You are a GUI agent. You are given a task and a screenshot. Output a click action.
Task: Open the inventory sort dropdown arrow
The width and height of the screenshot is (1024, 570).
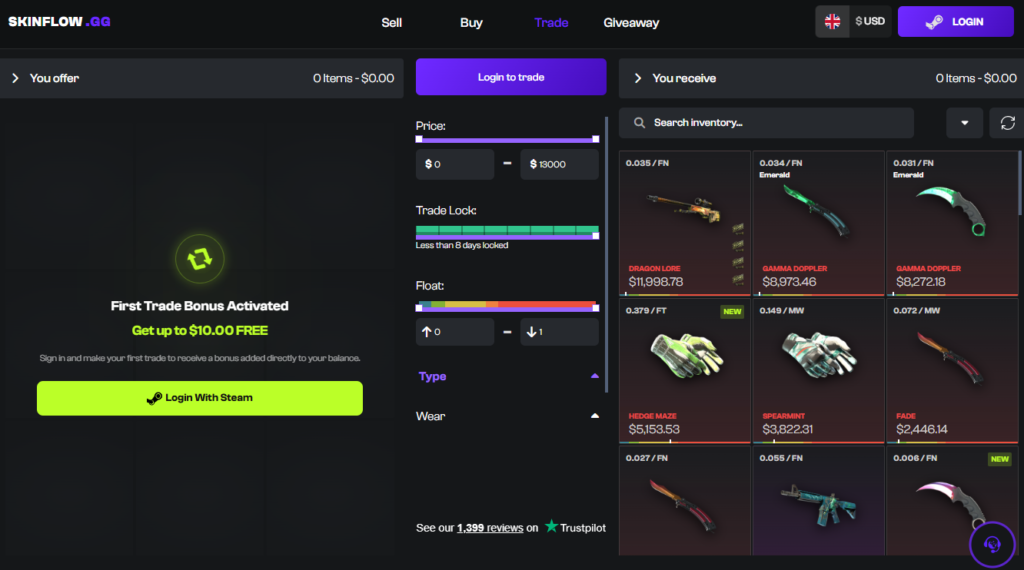click(x=965, y=123)
